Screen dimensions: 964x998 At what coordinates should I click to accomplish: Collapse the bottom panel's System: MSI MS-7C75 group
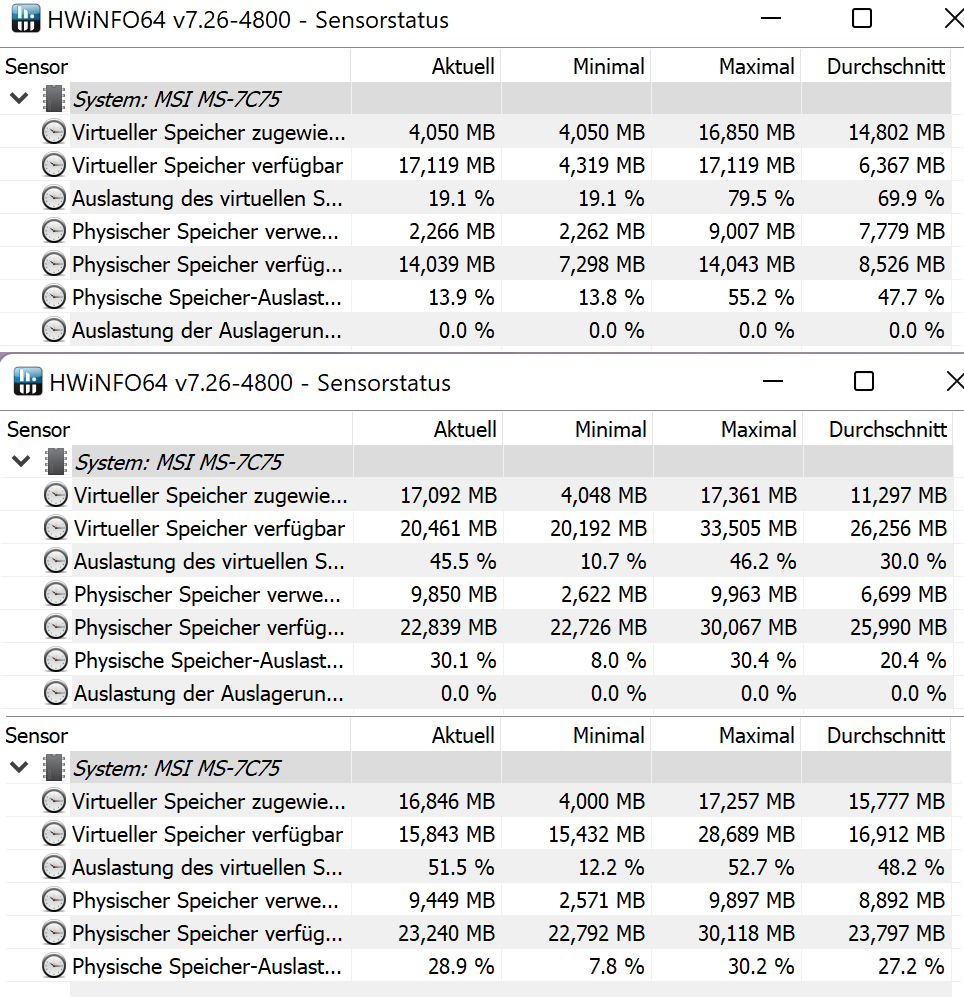17,768
